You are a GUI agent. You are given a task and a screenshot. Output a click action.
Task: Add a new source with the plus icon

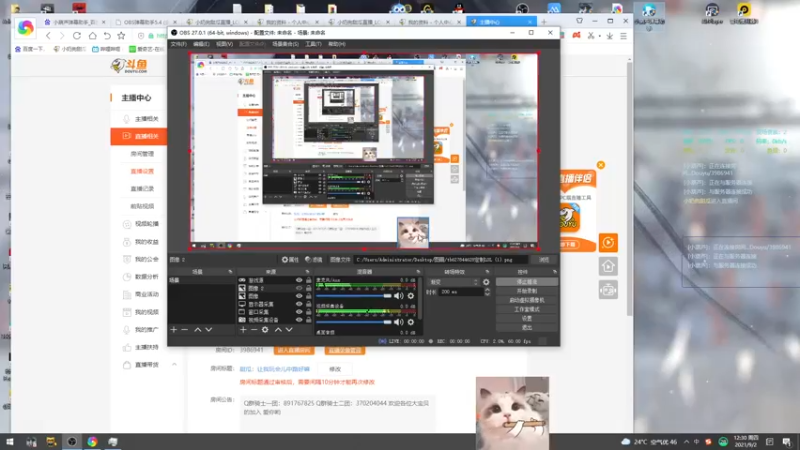[243, 330]
